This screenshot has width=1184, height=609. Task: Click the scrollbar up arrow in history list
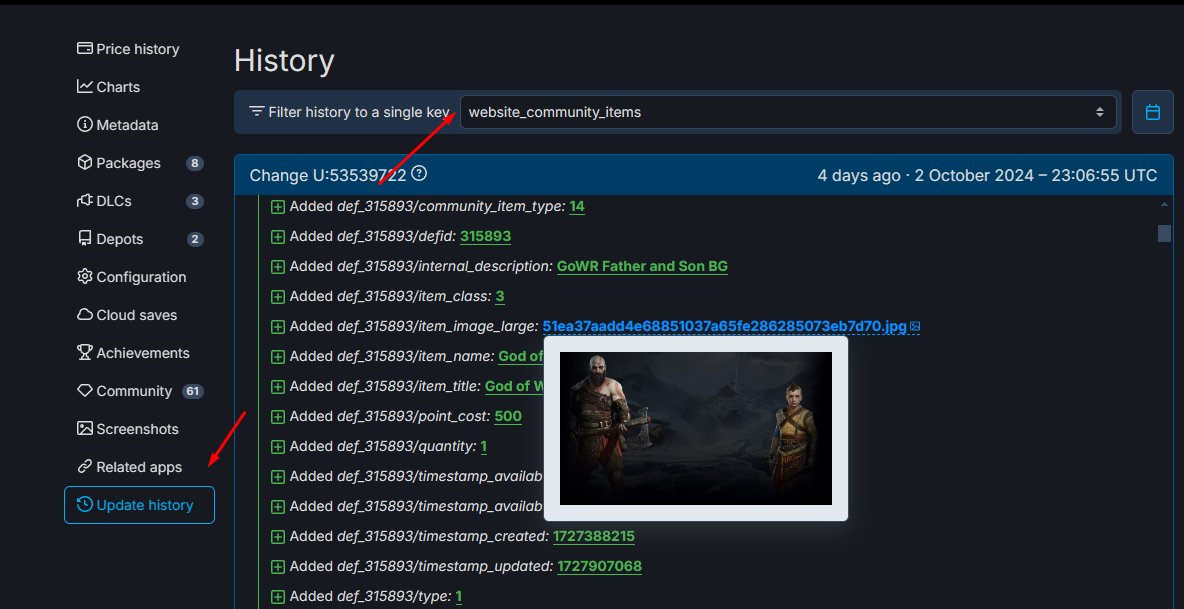click(x=1164, y=204)
